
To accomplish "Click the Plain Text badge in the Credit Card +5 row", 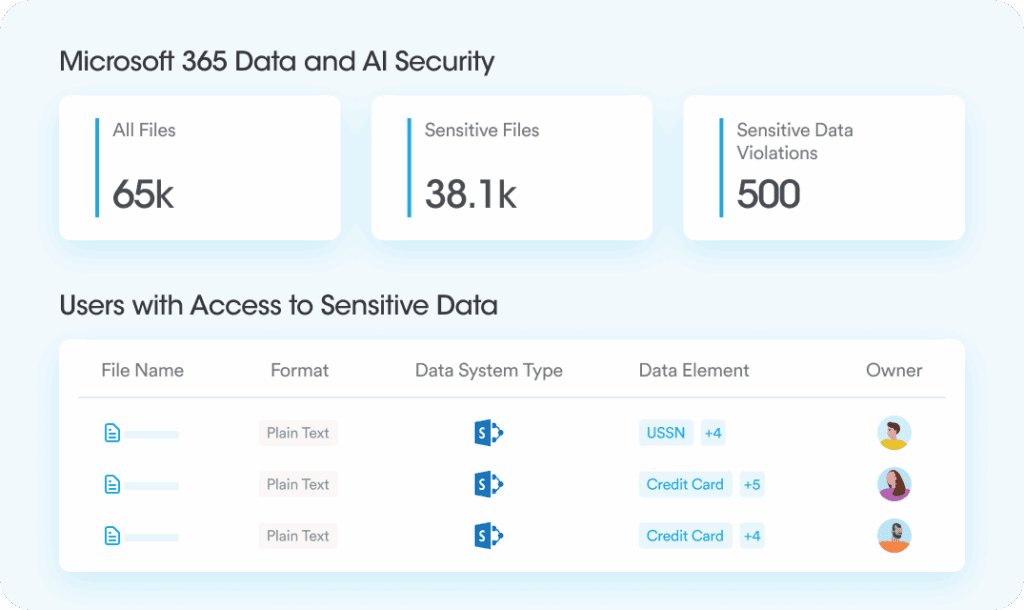I will point(298,485).
